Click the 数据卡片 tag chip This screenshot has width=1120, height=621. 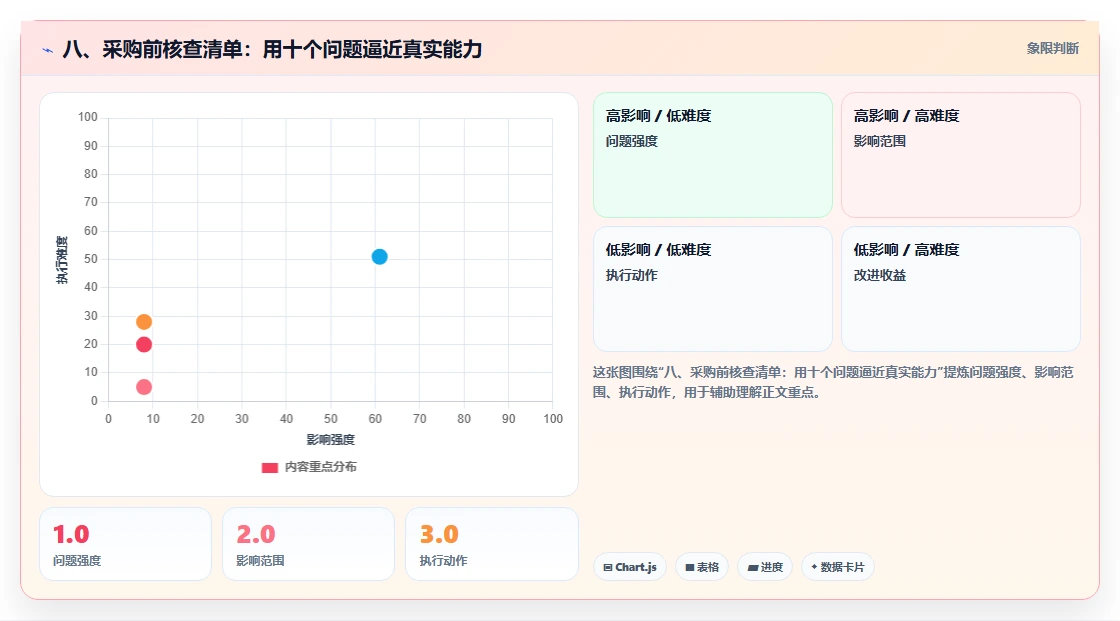(838, 567)
